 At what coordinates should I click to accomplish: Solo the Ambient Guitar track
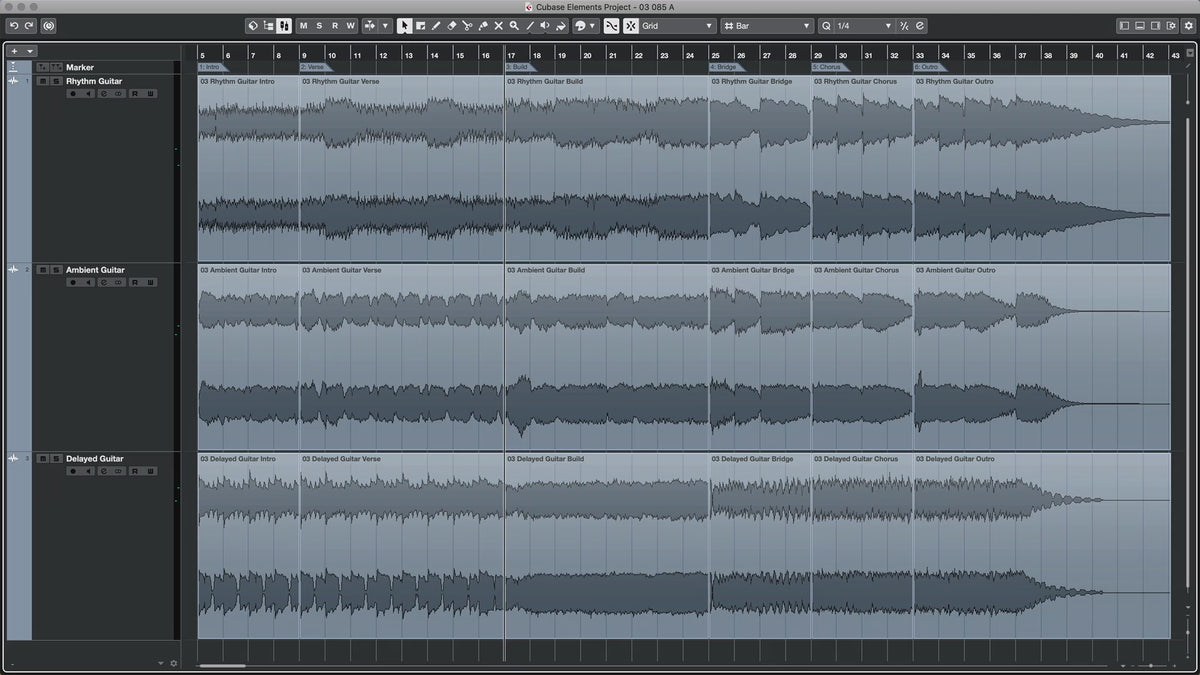pos(56,270)
